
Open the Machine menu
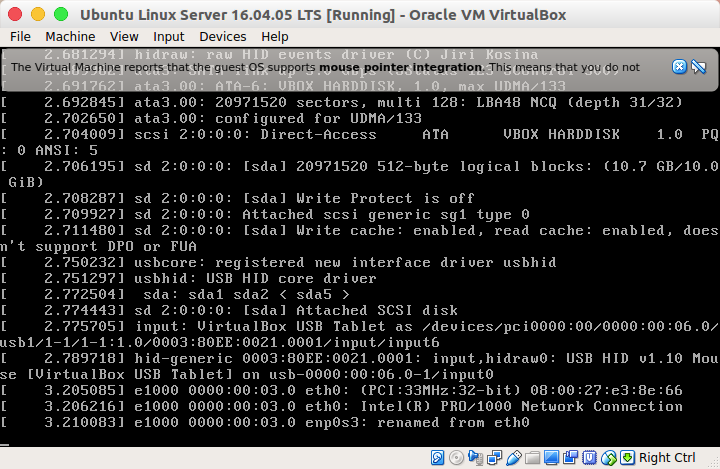(70, 36)
